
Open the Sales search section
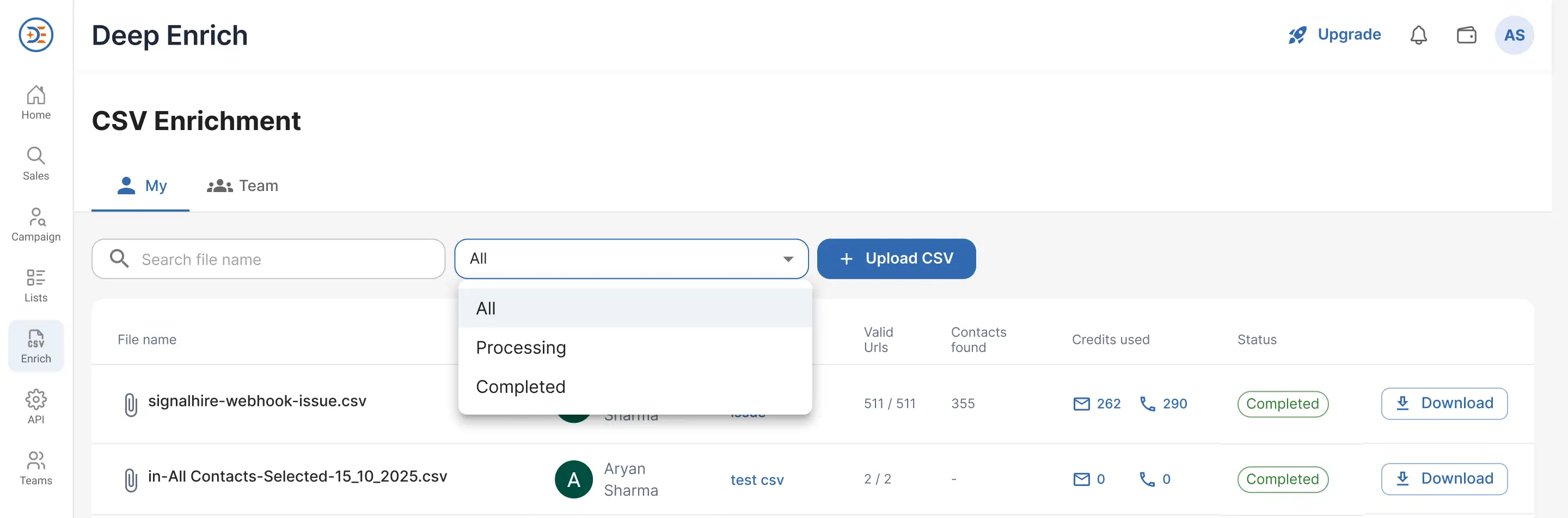(x=36, y=164)
